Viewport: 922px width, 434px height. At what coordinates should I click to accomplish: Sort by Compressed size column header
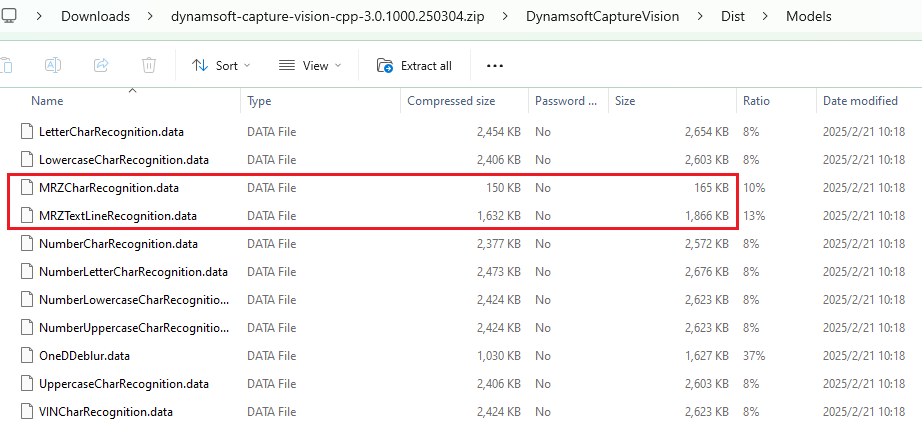451,101
